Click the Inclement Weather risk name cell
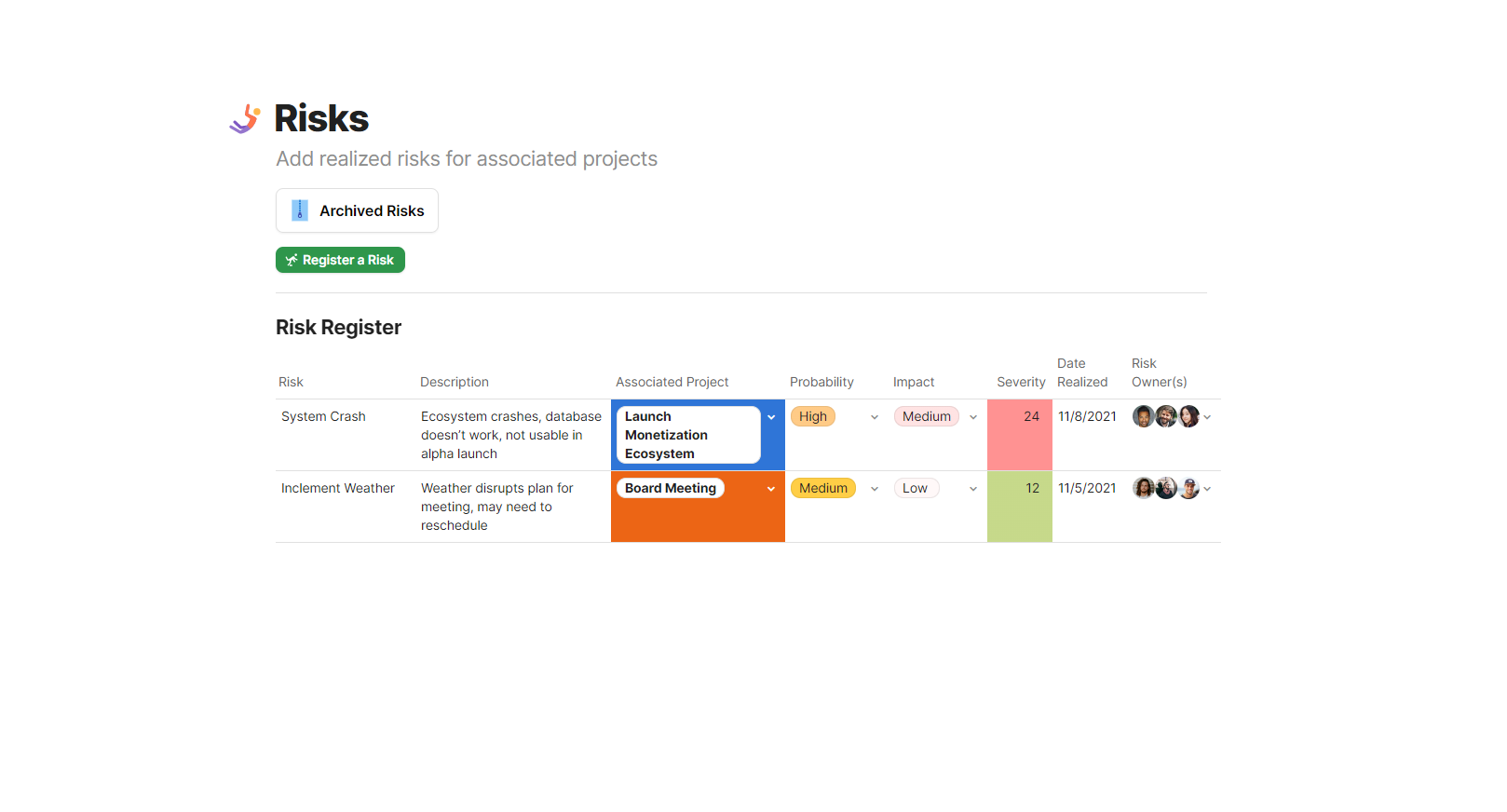This screenshot has width=1507, height=812. [x=338, y=488]
